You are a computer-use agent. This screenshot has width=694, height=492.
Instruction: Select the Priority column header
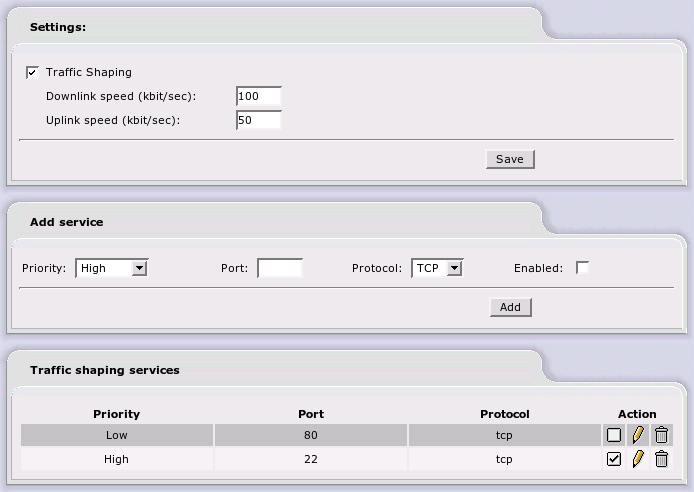tap(116, 414)
